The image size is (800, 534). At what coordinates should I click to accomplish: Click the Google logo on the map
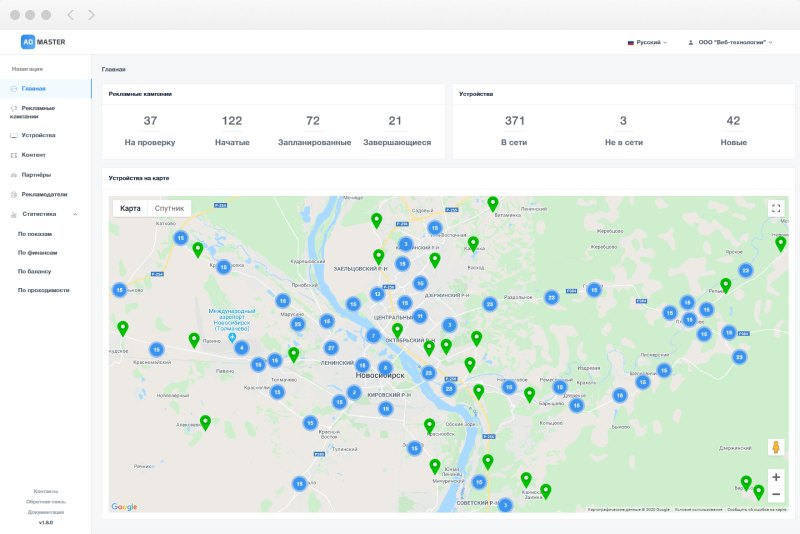[124, 506]
